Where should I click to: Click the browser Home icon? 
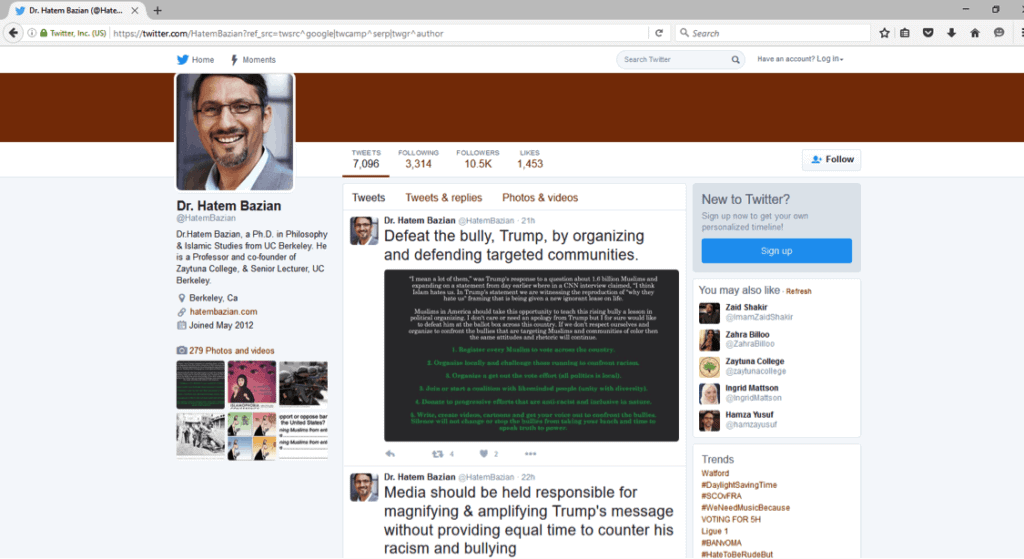[974, 33]
